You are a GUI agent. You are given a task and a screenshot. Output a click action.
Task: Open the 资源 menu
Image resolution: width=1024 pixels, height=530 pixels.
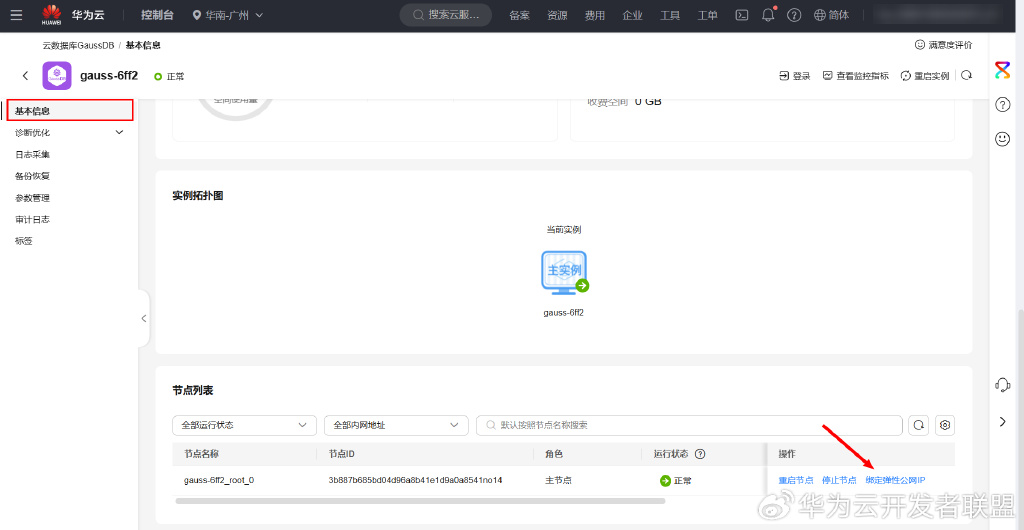point(557,16)
